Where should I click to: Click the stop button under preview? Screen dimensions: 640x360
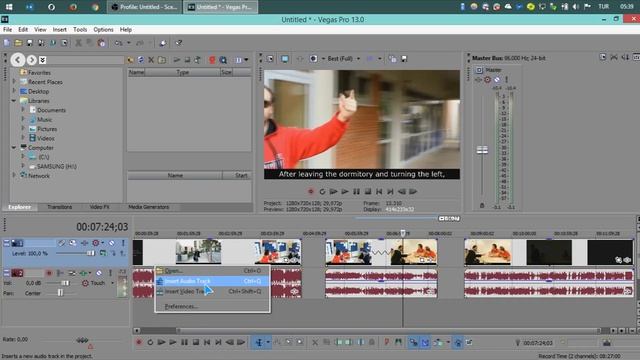tap(368, 191)
